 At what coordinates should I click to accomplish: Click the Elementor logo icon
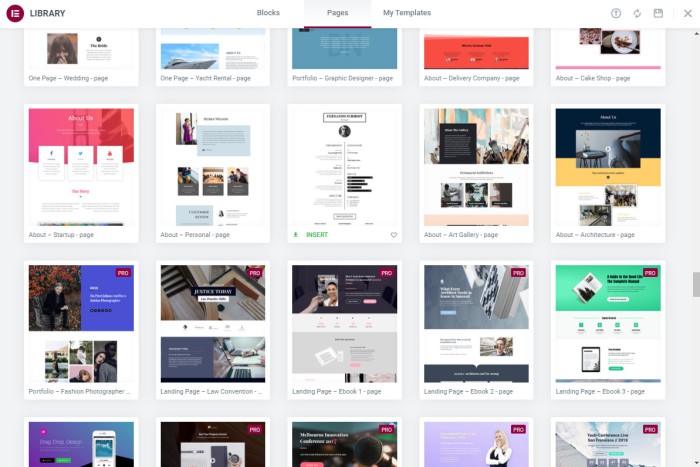click(x=15, y=13)
